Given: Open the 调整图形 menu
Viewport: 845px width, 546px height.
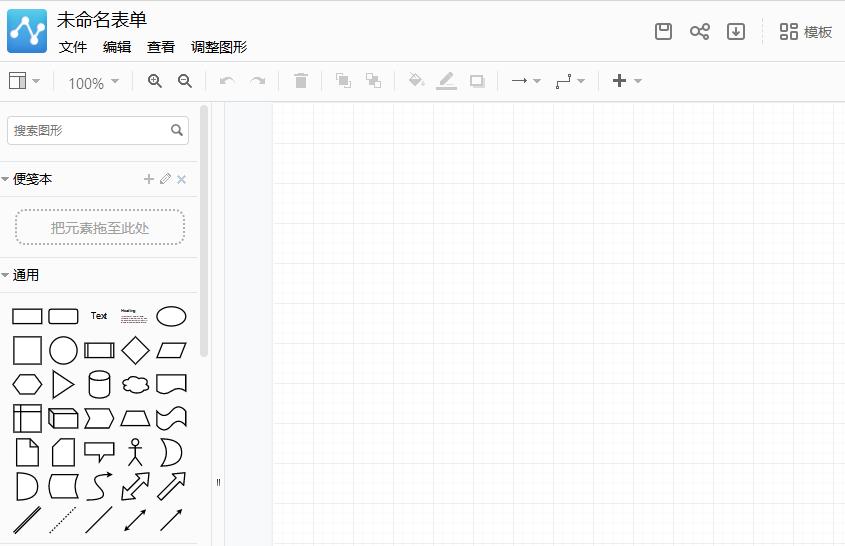Looking at the screenshot, I should coord(219,47).
